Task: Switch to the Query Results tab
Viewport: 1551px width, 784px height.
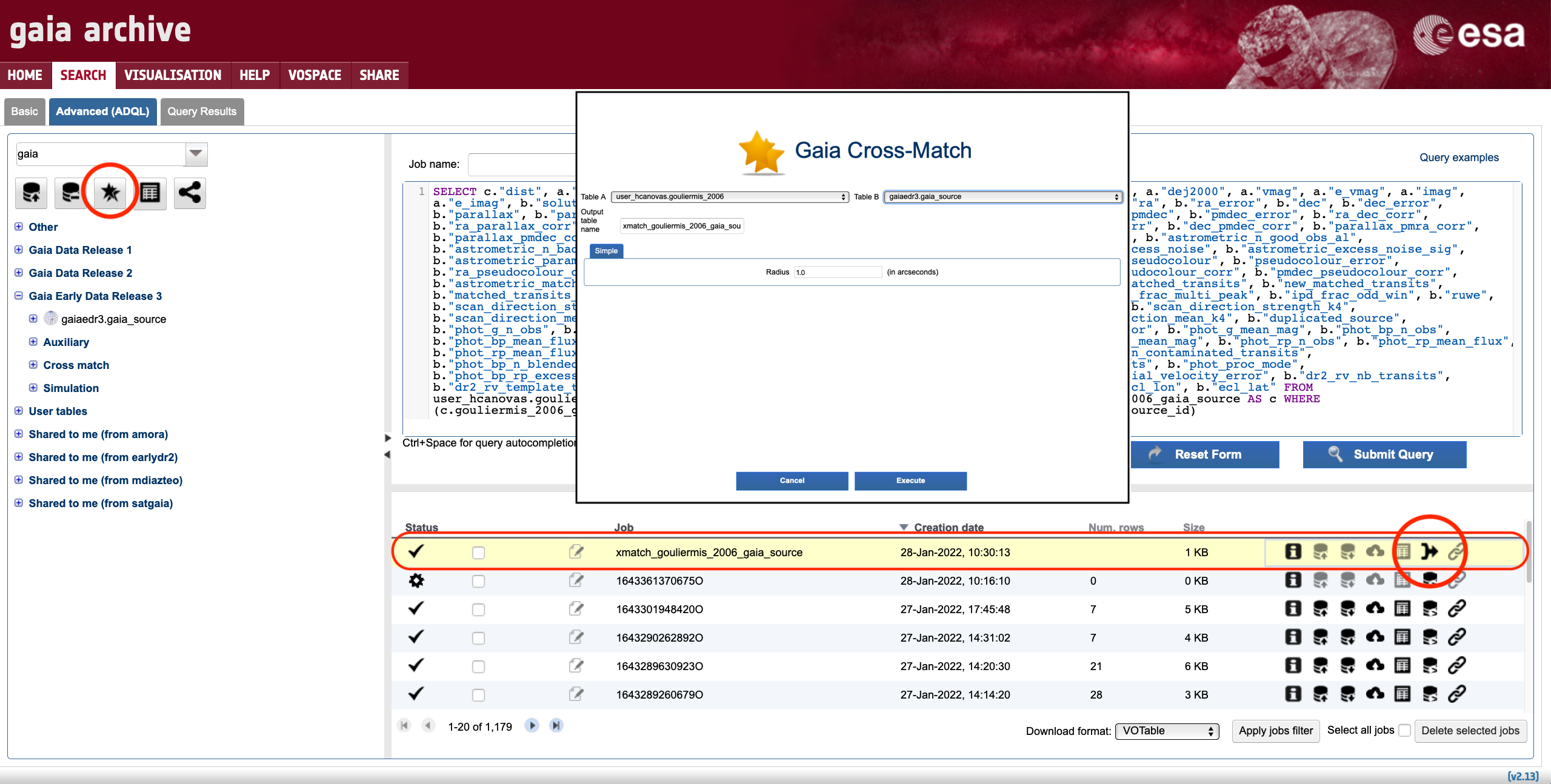Action: (x=202, y=111)
